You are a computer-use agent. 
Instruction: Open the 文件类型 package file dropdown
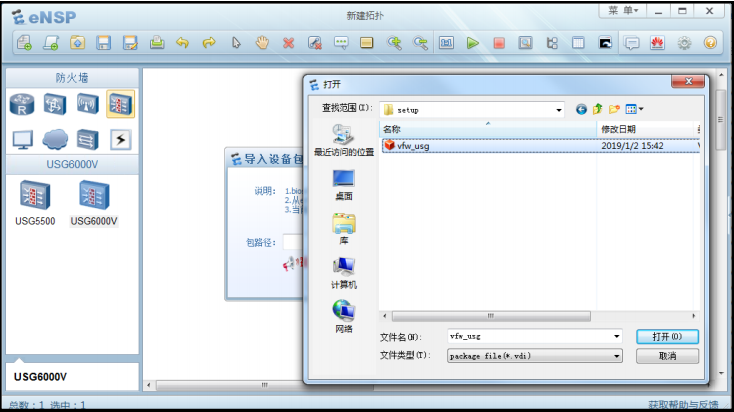point(616,355)
